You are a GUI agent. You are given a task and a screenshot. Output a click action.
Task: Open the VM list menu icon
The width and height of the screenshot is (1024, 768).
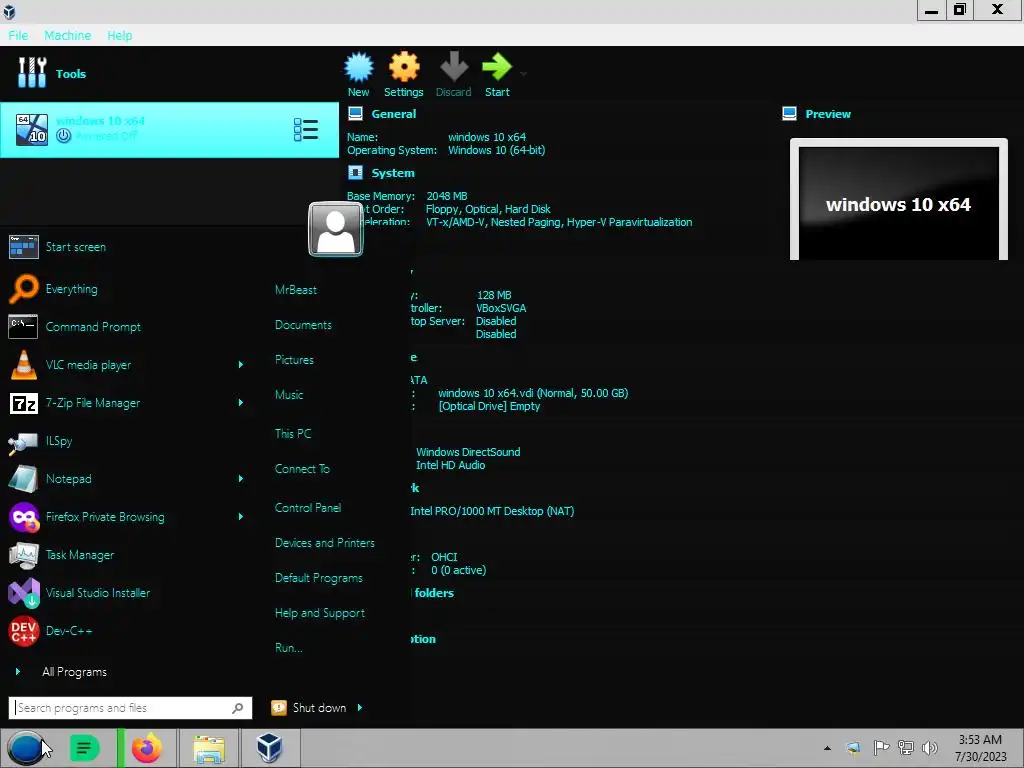click(306, 129)
